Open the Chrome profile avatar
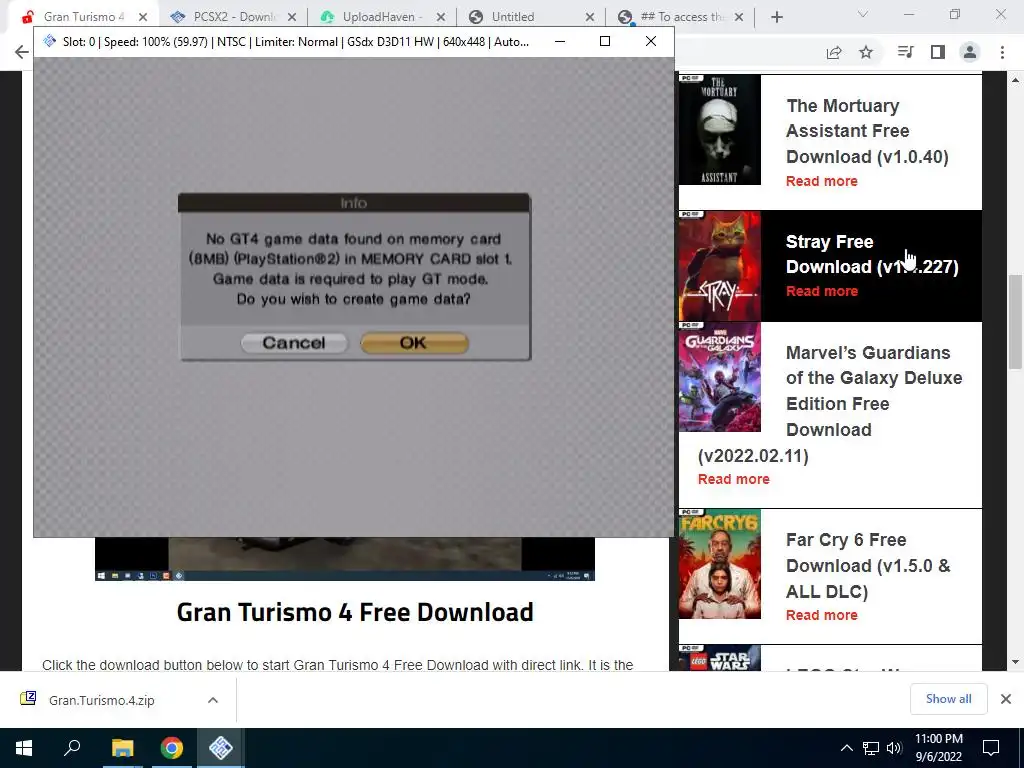This screenshot has width=1024, height=768. pyautogui.click(x=970, y=52)
